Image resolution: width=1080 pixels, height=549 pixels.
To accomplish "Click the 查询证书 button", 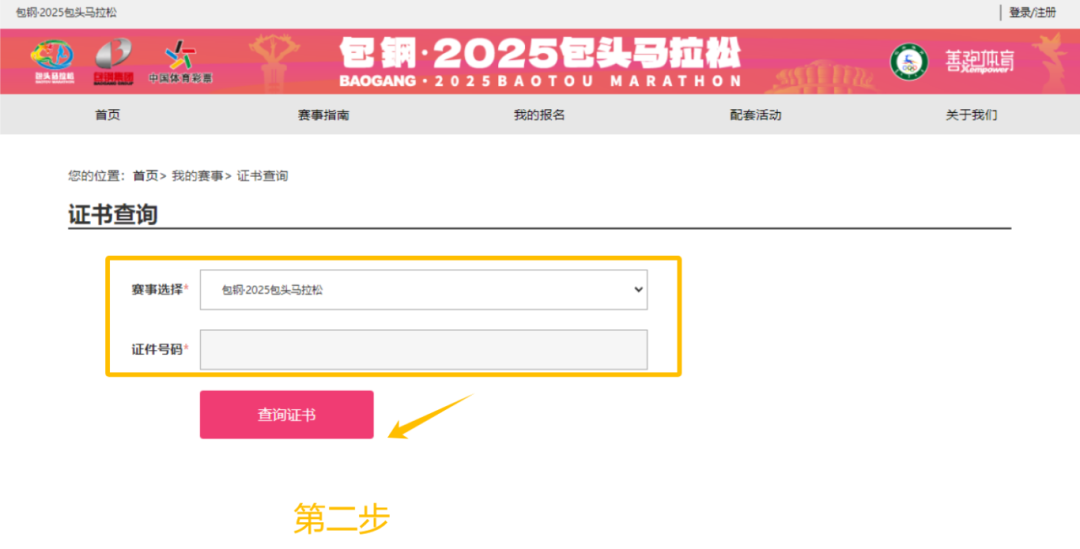I will click(287, 415).
